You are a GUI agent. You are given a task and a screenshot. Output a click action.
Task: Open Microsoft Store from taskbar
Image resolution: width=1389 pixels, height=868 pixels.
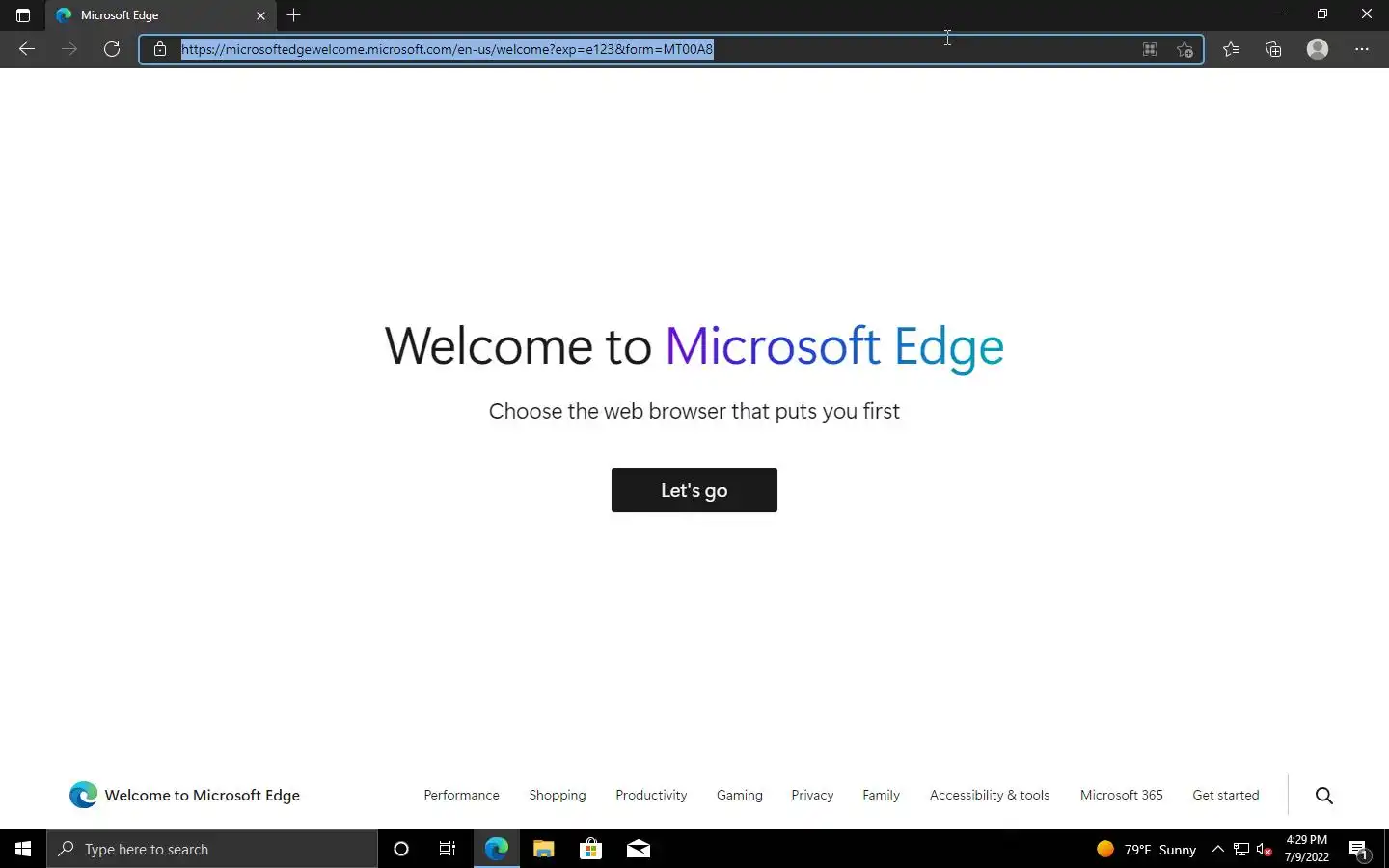pyautogui.click(x=590, y=849)
